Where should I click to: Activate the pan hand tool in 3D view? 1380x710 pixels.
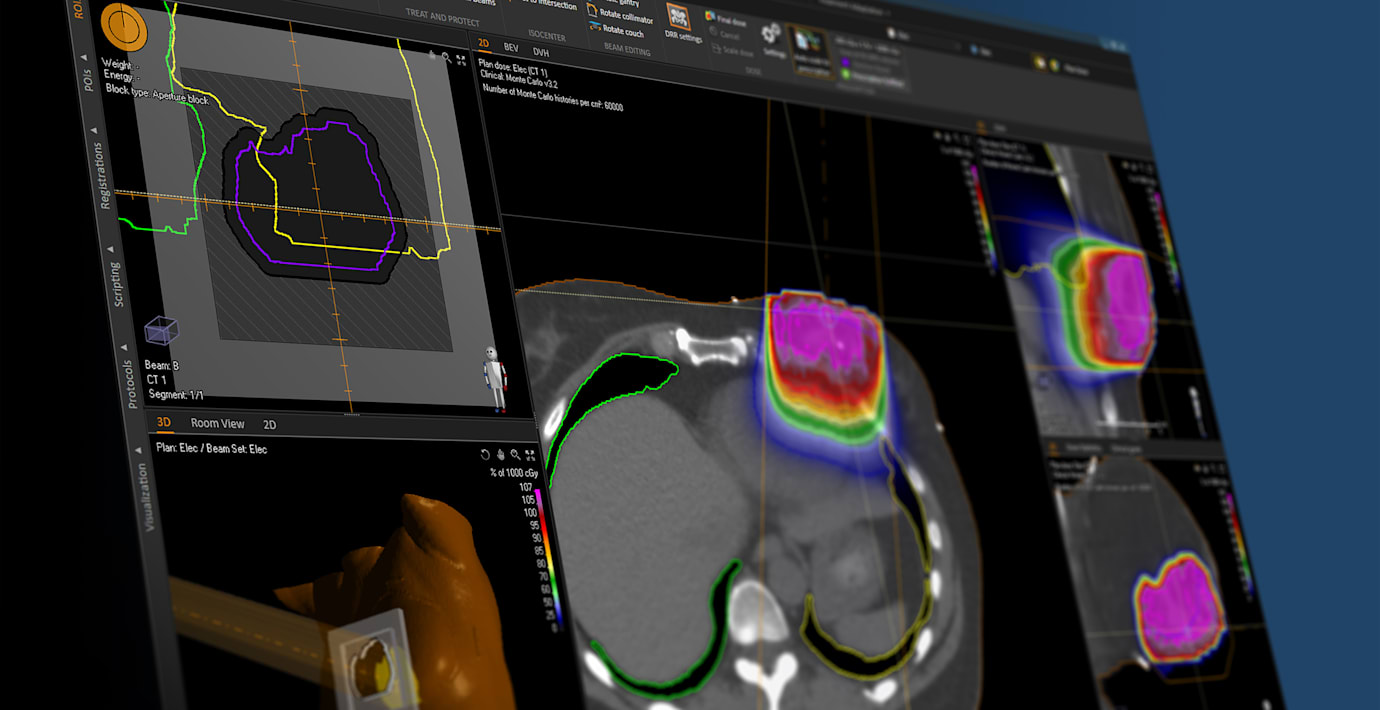[500, 454]
